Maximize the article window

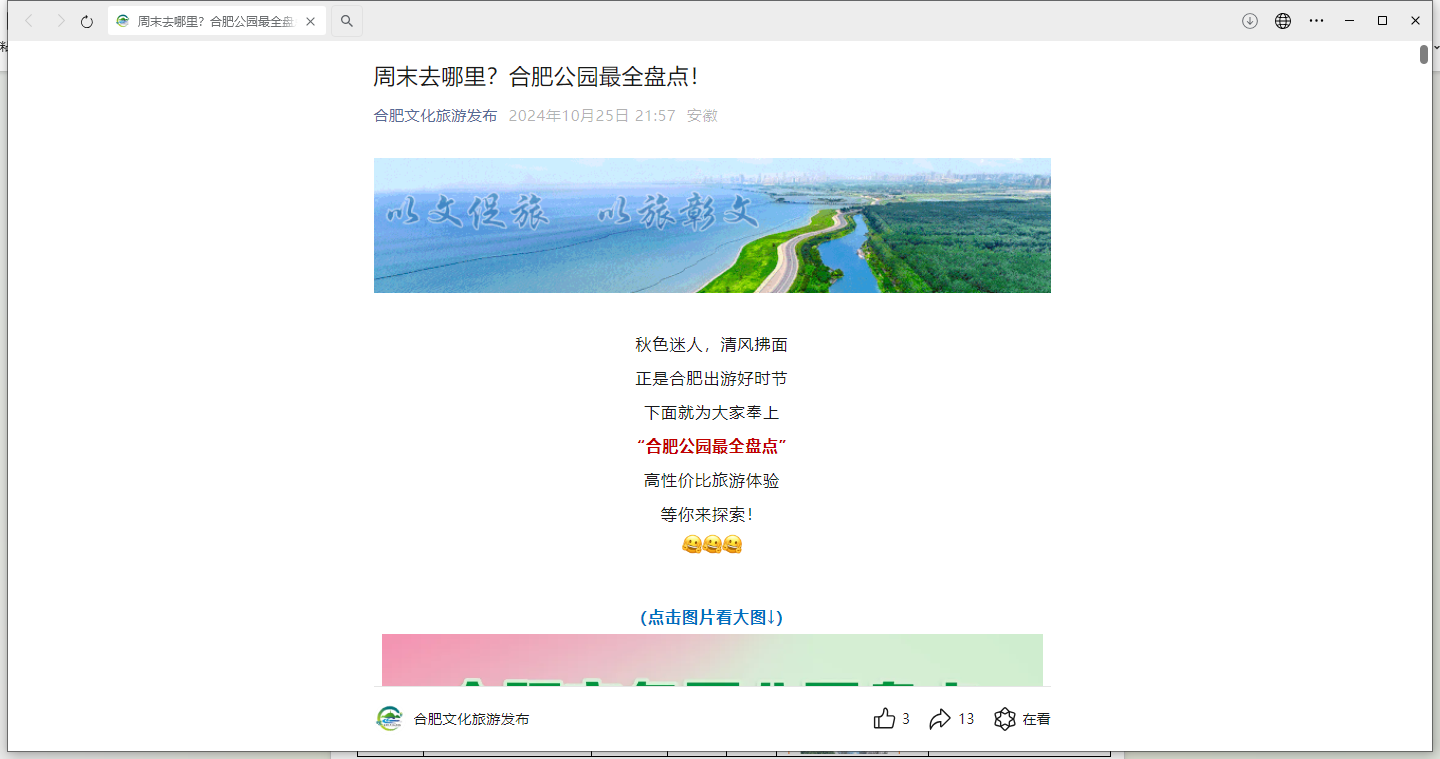point(1382,21)
